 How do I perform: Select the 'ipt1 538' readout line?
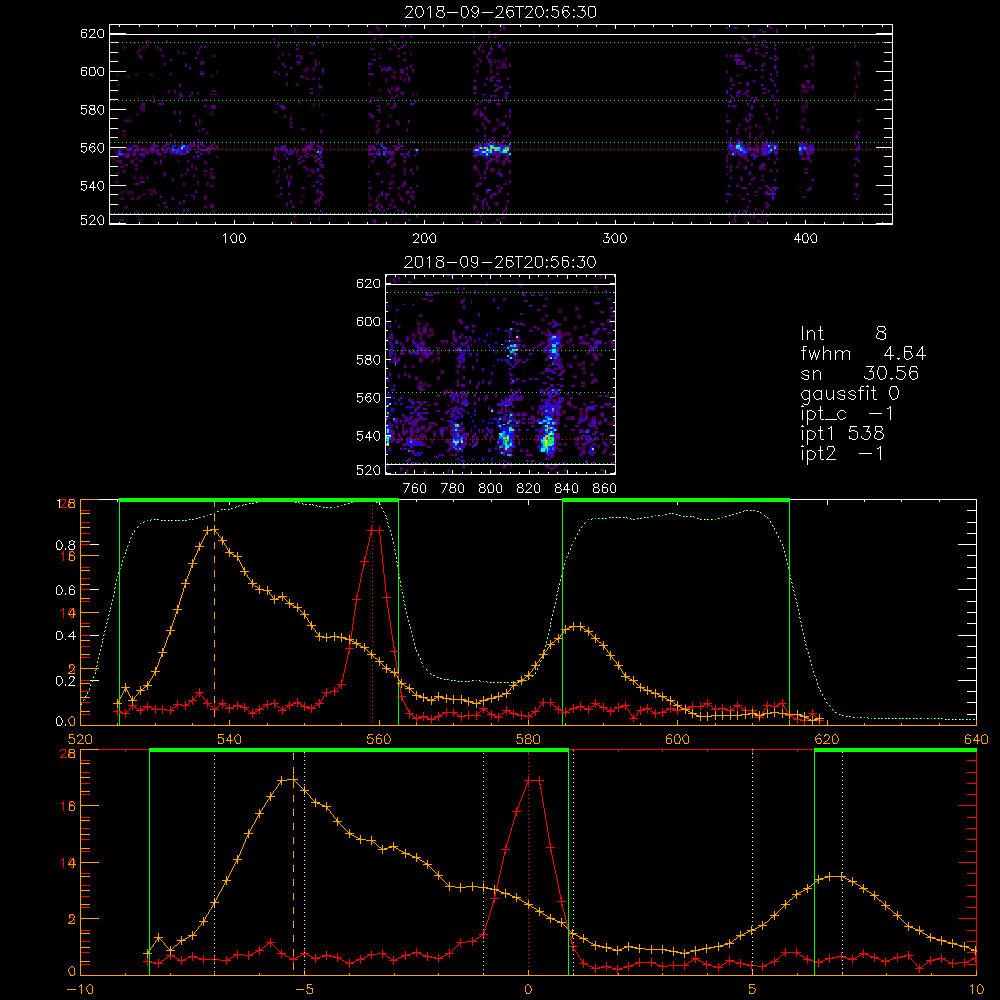tap(842, 434)
